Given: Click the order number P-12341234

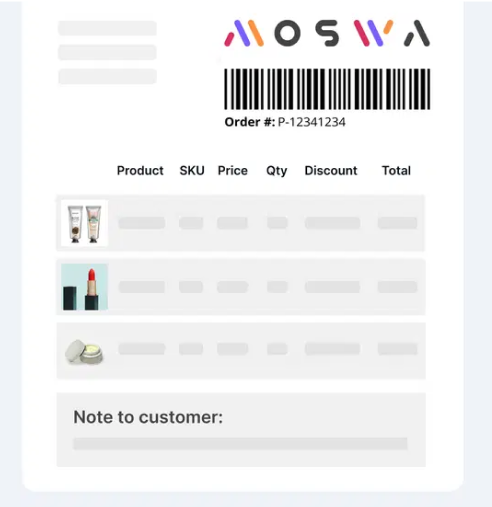Looking at the screenshot, I should [311, 122].
